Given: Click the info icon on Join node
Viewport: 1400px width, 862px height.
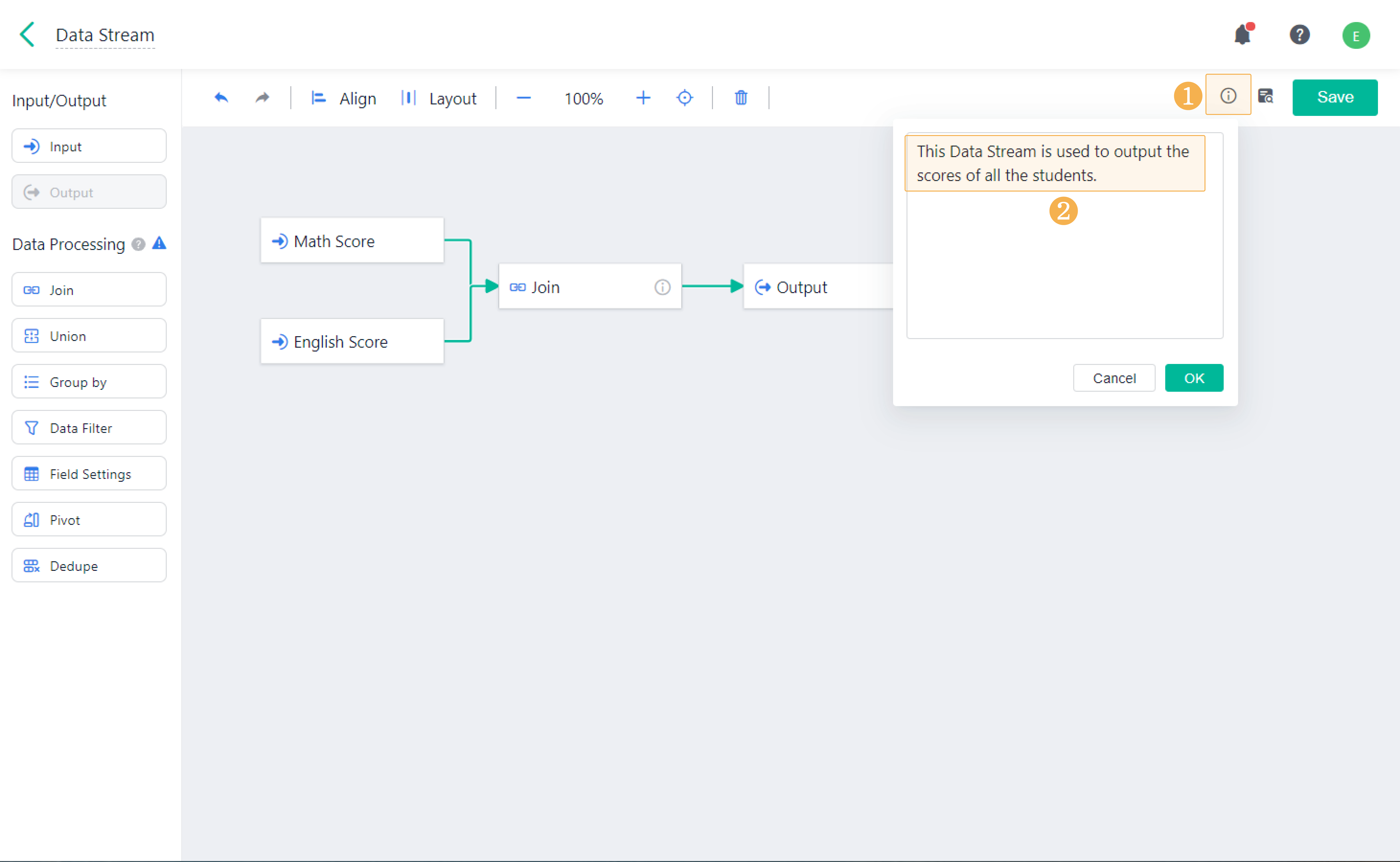Looking at the screenshot, I should pyautogui.click(x=662, y=287).
